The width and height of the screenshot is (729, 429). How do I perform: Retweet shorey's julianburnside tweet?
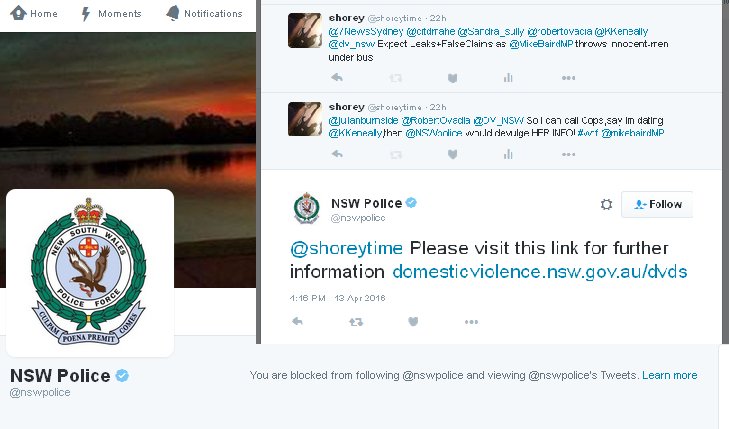pos(396,154)
